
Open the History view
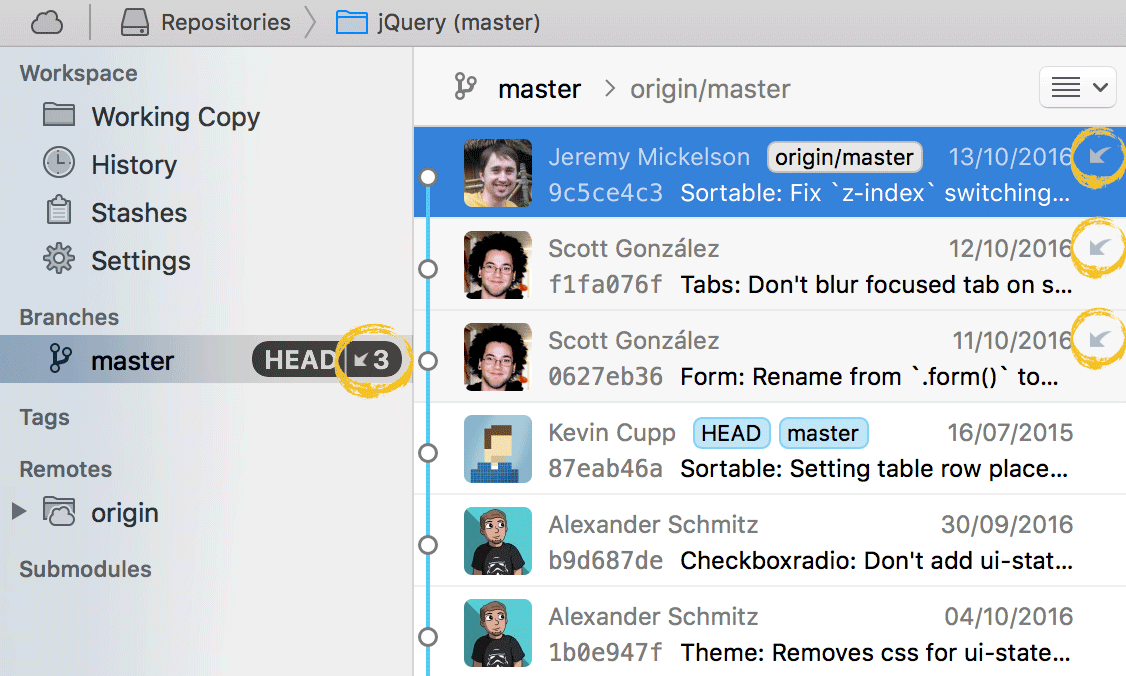(x=133, y=165)
